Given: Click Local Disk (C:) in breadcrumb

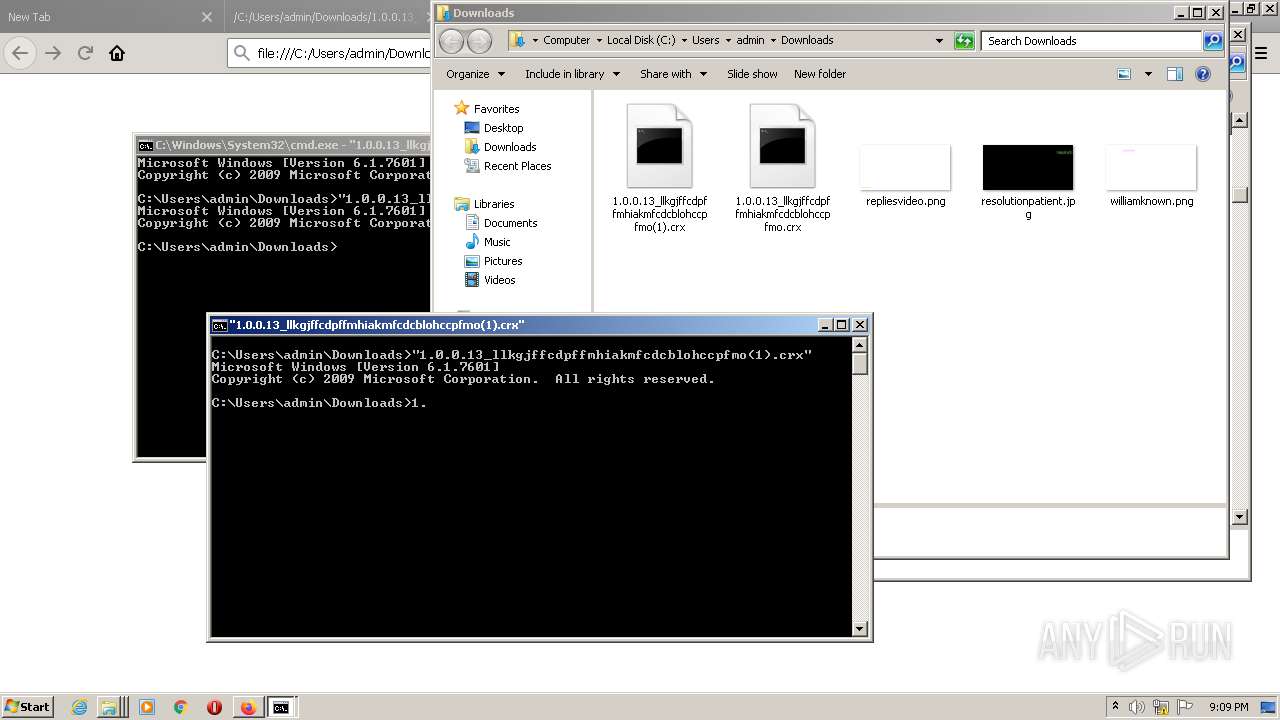Looking at the screenshot, I should (x=640, y=41).
